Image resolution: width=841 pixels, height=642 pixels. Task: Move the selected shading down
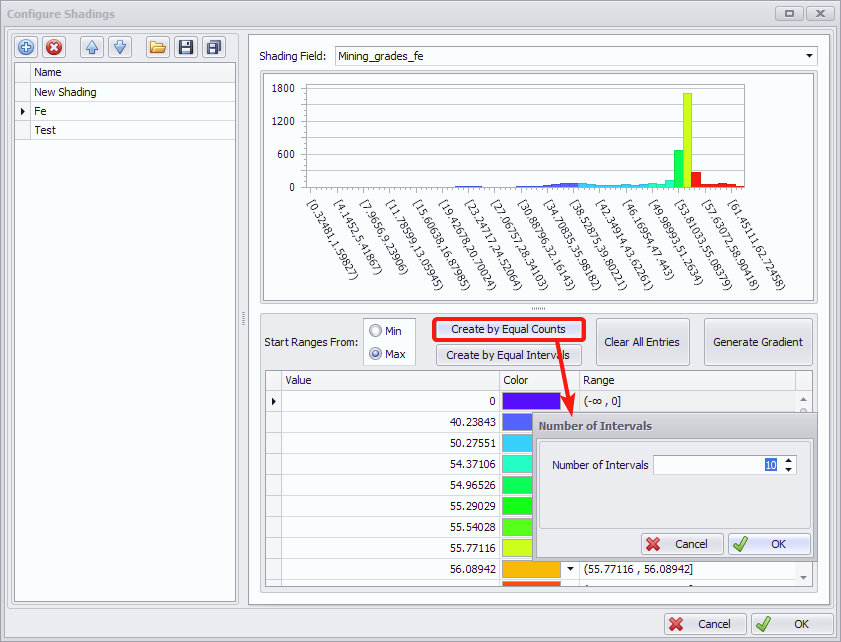click(120, 47)
